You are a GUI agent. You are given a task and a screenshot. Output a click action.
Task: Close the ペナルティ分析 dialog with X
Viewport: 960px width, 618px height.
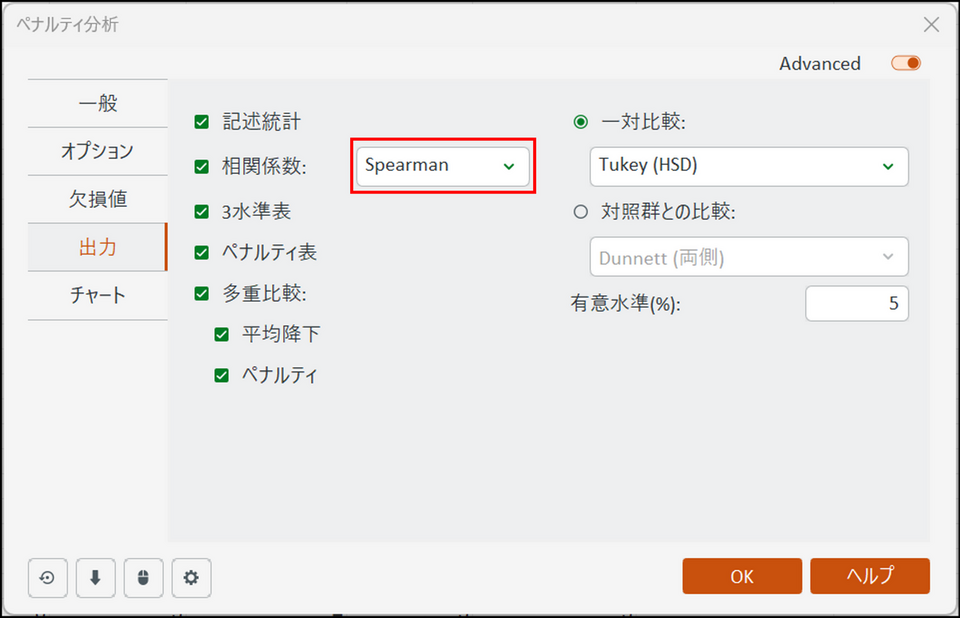(x=931, y=25)
